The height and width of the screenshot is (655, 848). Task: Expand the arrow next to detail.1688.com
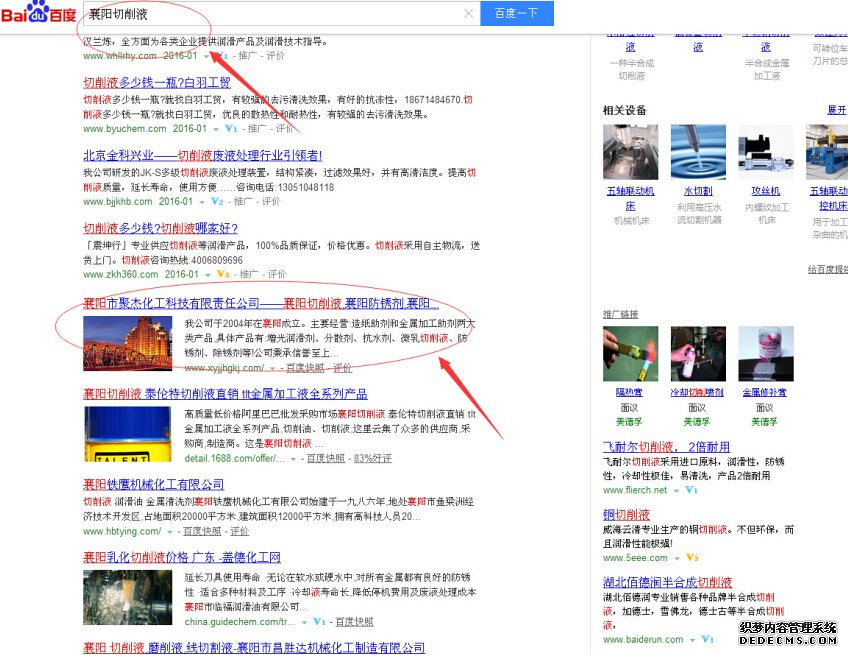294,459
